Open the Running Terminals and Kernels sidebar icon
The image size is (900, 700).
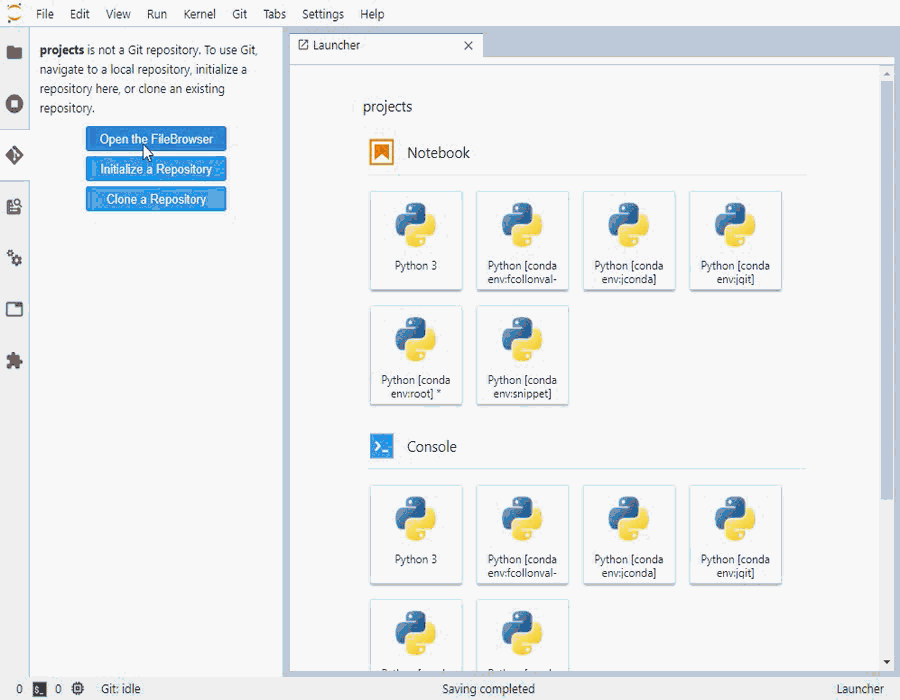pyautogui.click(x=14, y=104)
